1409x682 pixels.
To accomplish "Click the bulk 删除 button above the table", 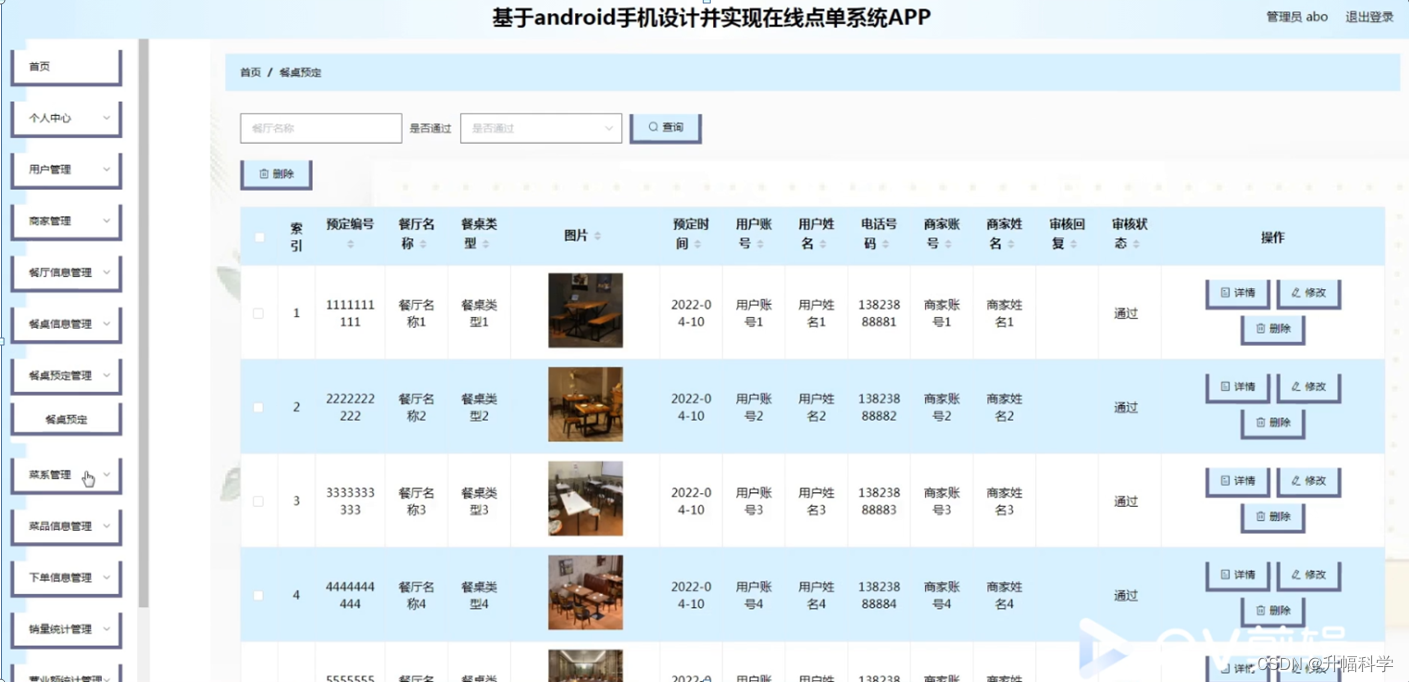I will [x=276, y=174].
